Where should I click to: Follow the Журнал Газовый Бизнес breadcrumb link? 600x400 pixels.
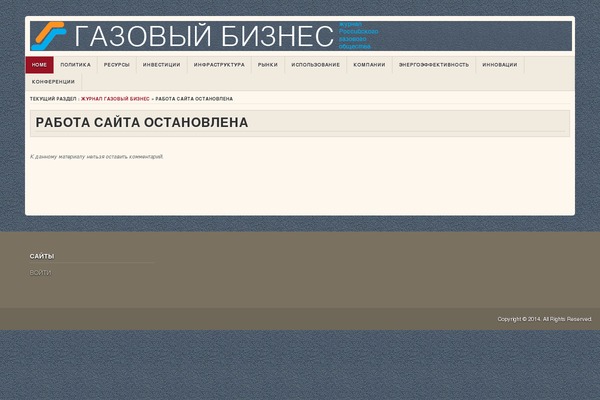[115, 99]
